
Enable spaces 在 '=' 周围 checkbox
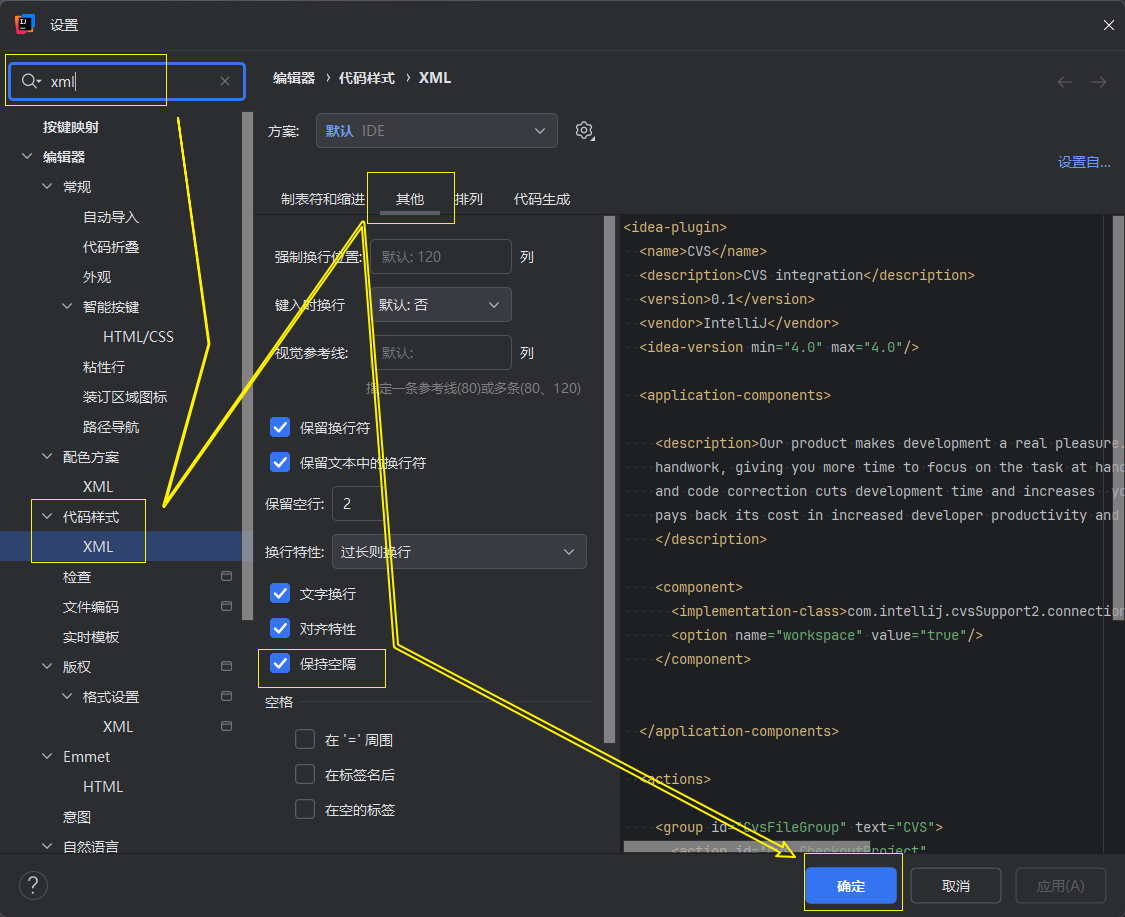pos(305,740)
